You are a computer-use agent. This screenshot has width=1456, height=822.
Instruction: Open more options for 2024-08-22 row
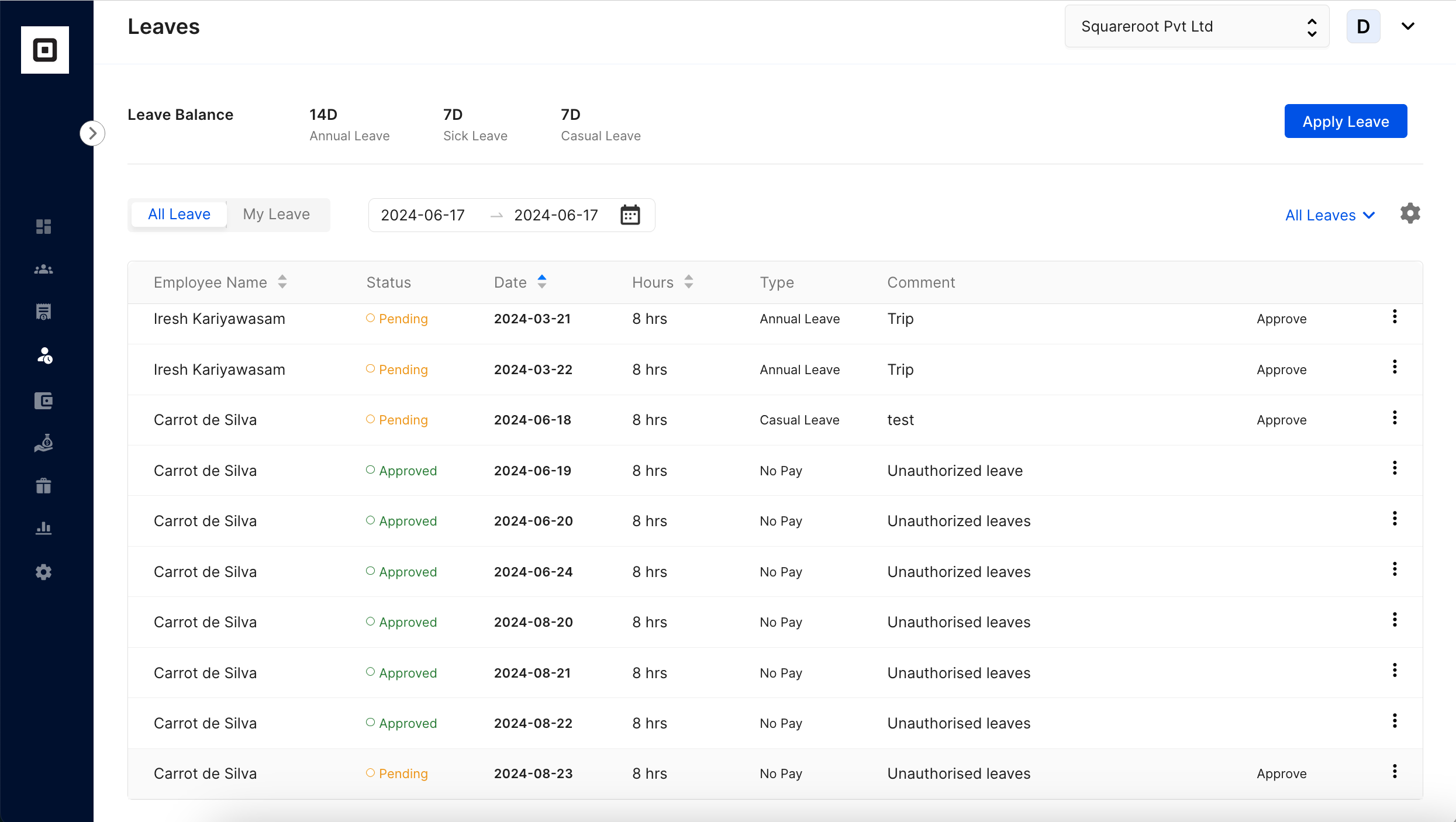[1395, 720]
